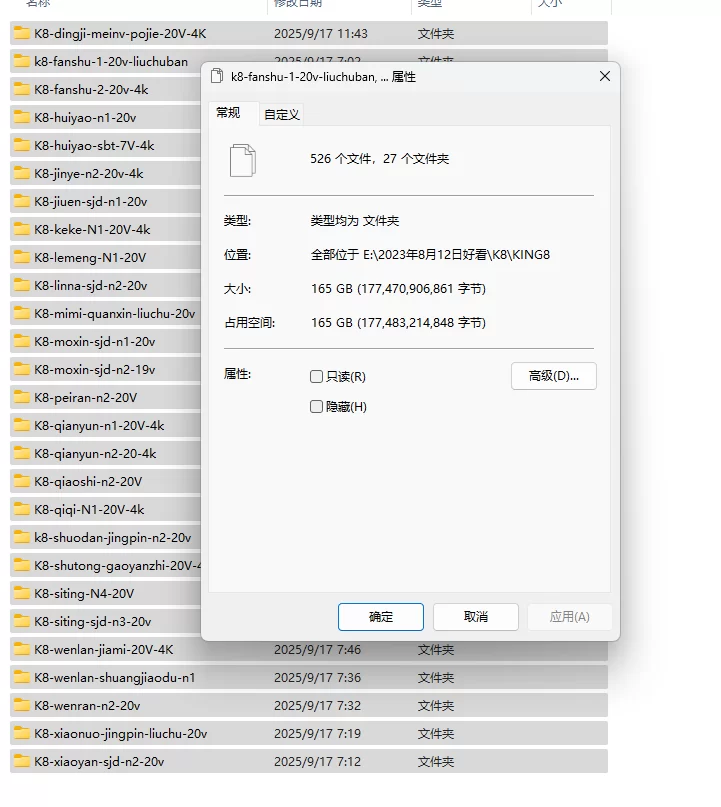Screen dimensions: 721x807
Task: Switch to the 自定义 tab
Action: [282, 115]
